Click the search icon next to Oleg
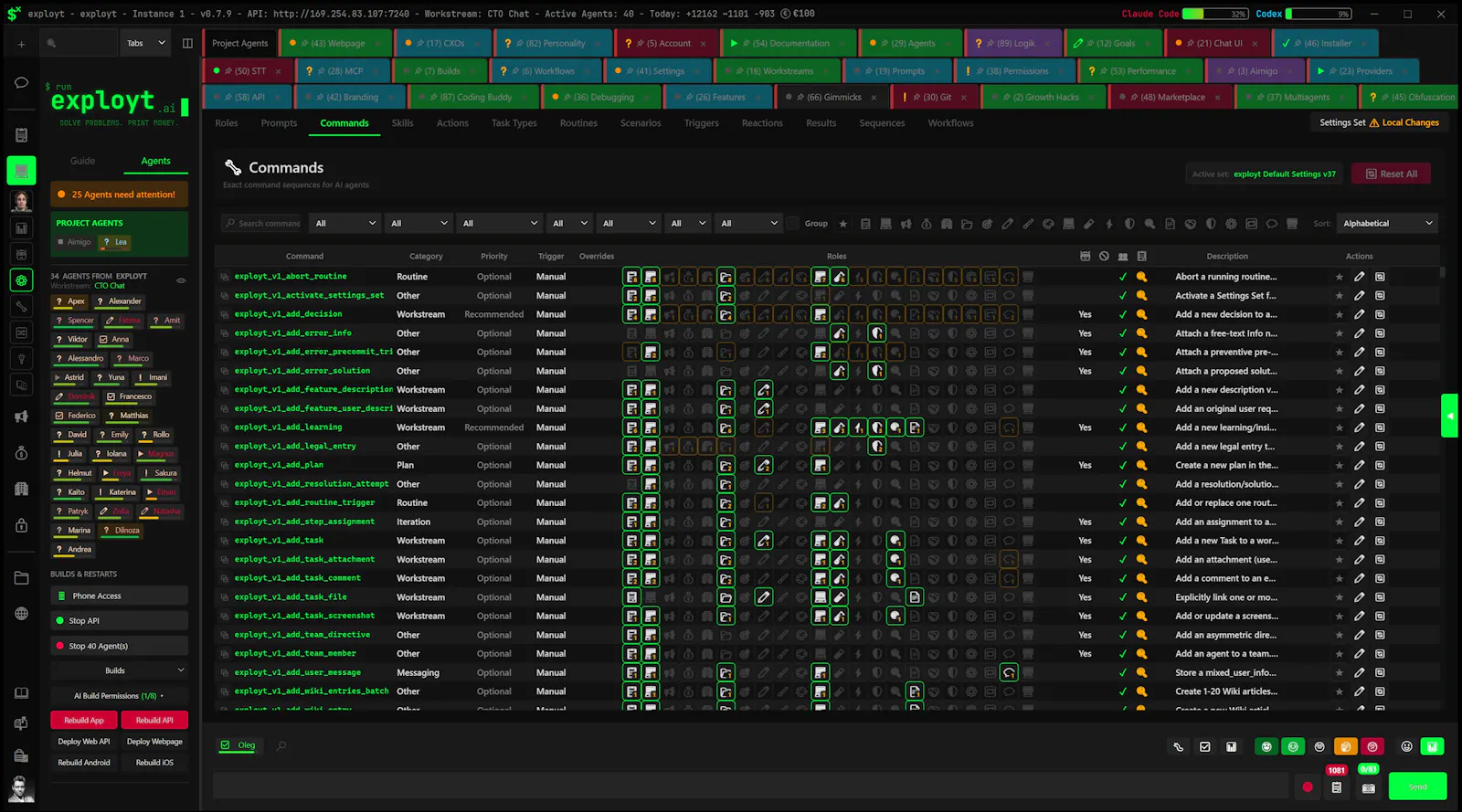The height and width of the screenshot is (812, 1462). tap(281, 746)
